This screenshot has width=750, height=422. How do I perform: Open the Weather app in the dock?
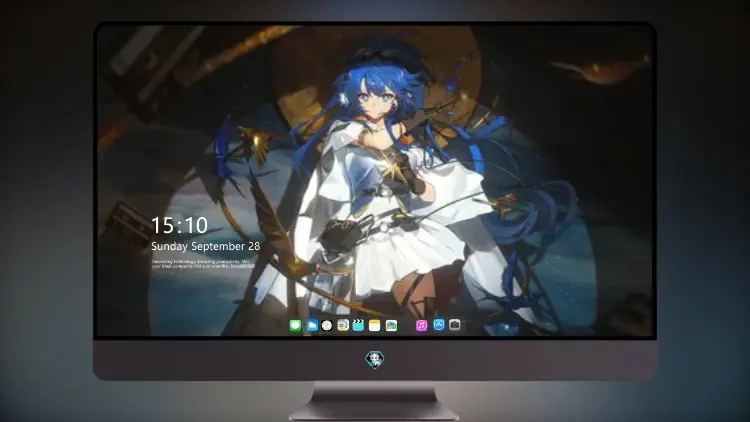(311, 325)
